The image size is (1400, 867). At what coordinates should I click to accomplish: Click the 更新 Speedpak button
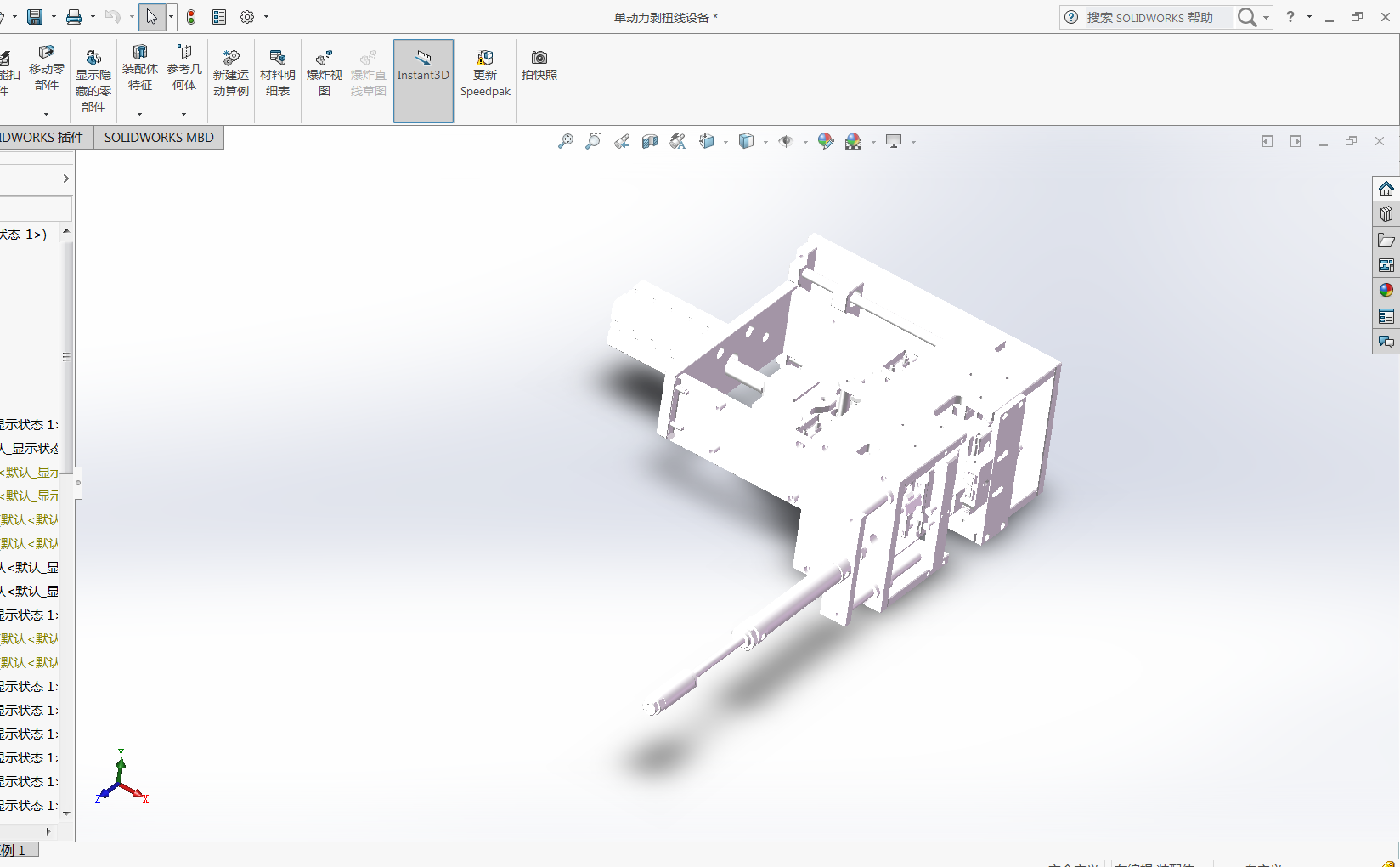485,73
